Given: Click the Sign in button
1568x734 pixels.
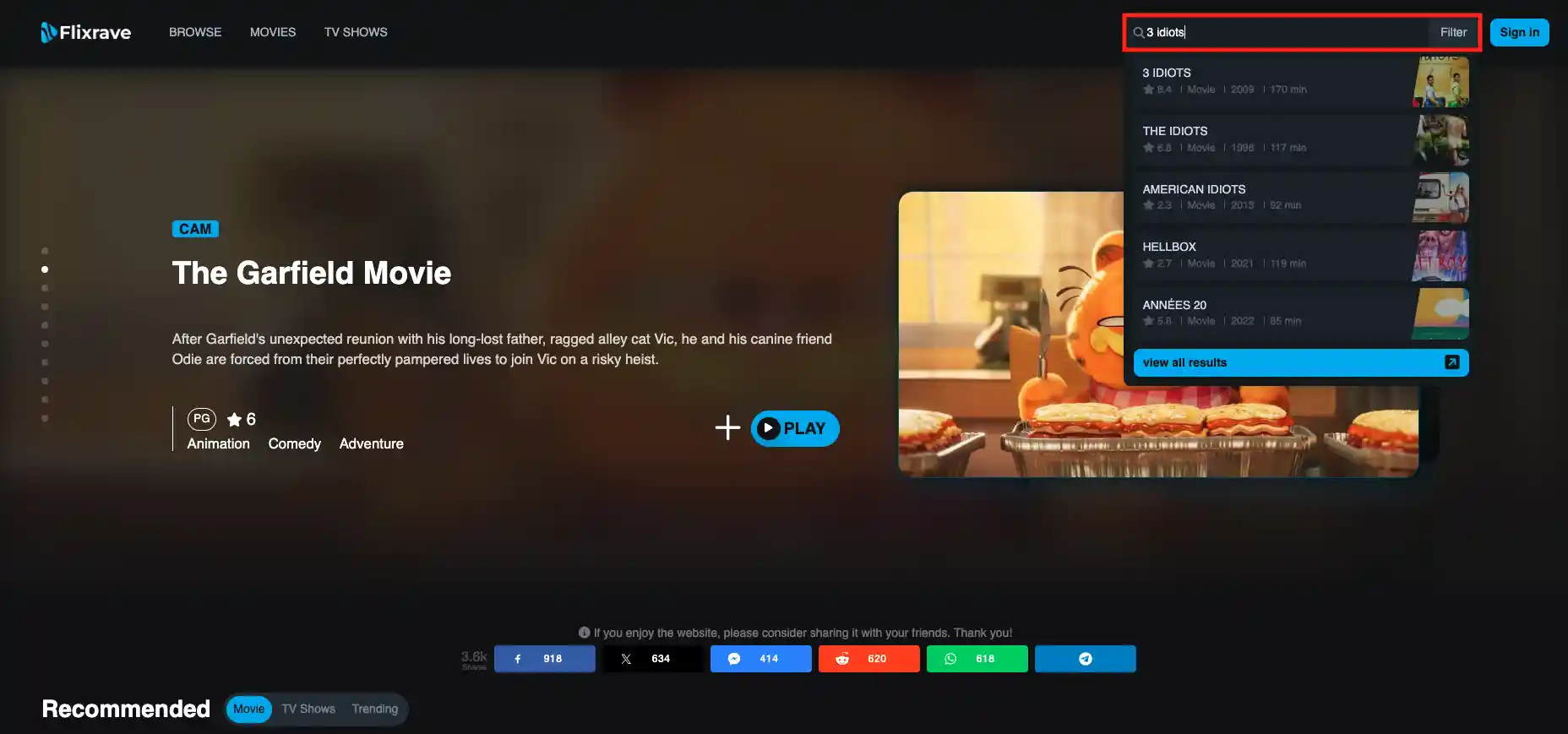Looking at the screenshot, I should click(1519, 32).
